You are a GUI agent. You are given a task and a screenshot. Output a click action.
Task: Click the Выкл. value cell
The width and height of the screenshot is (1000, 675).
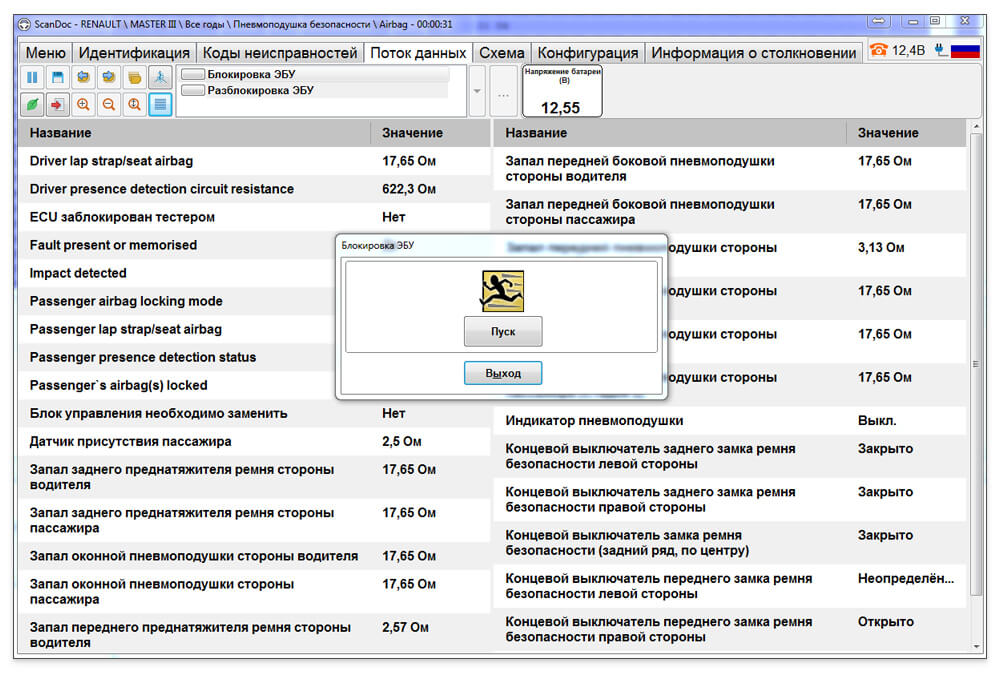click(877, 421)
